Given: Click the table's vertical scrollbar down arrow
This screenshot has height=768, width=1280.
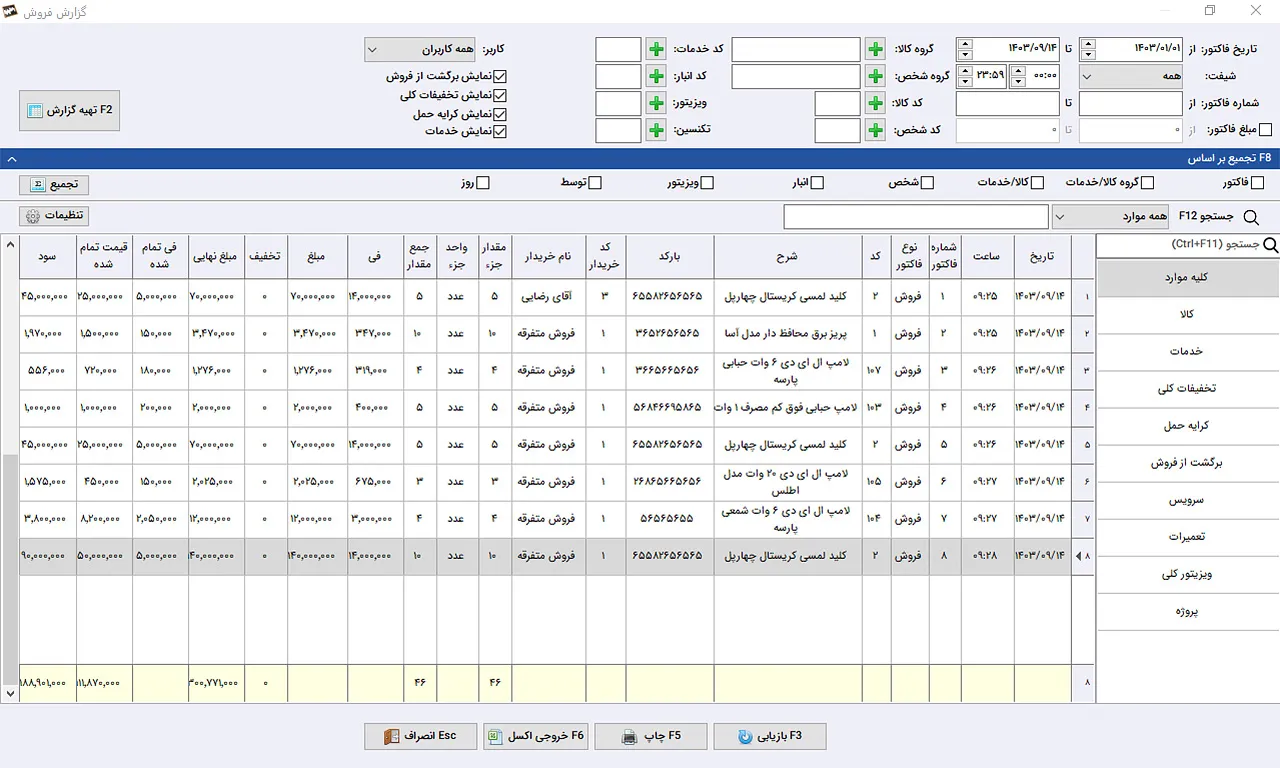Looking at the screenshot, I should (11, 692).
